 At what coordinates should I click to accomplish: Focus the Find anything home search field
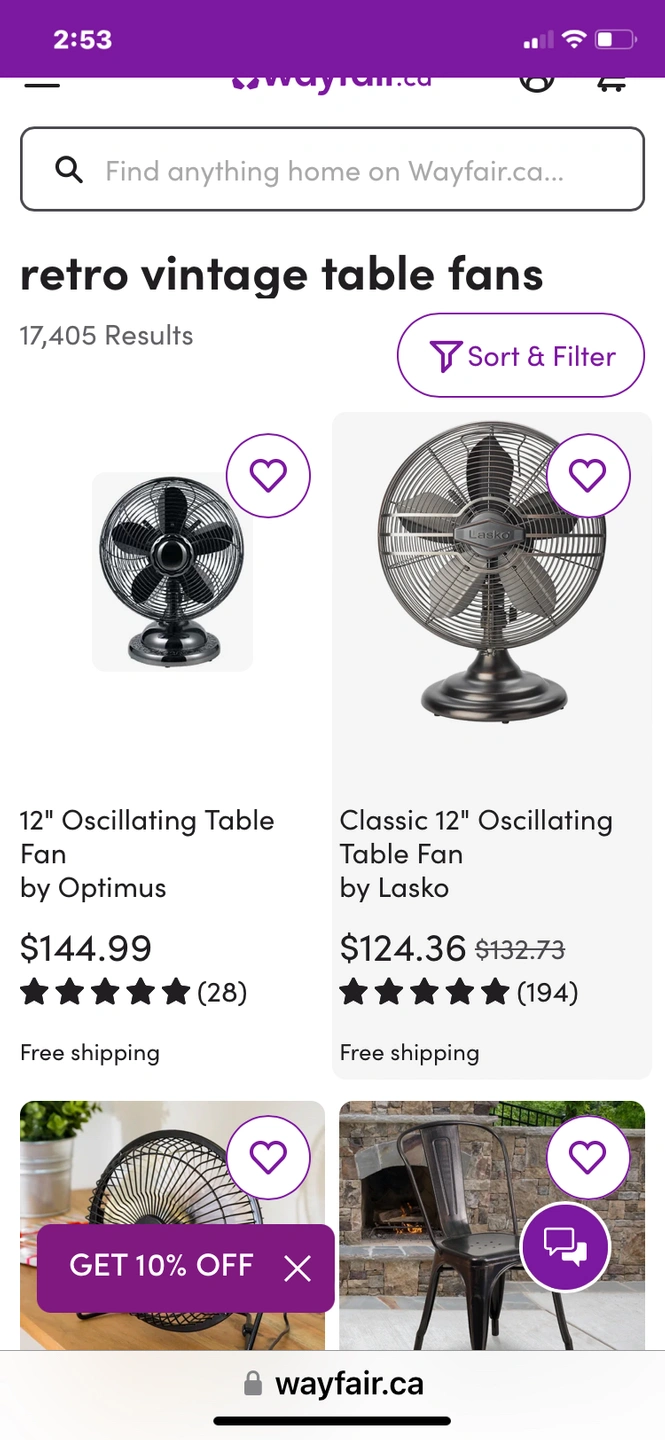332,169
